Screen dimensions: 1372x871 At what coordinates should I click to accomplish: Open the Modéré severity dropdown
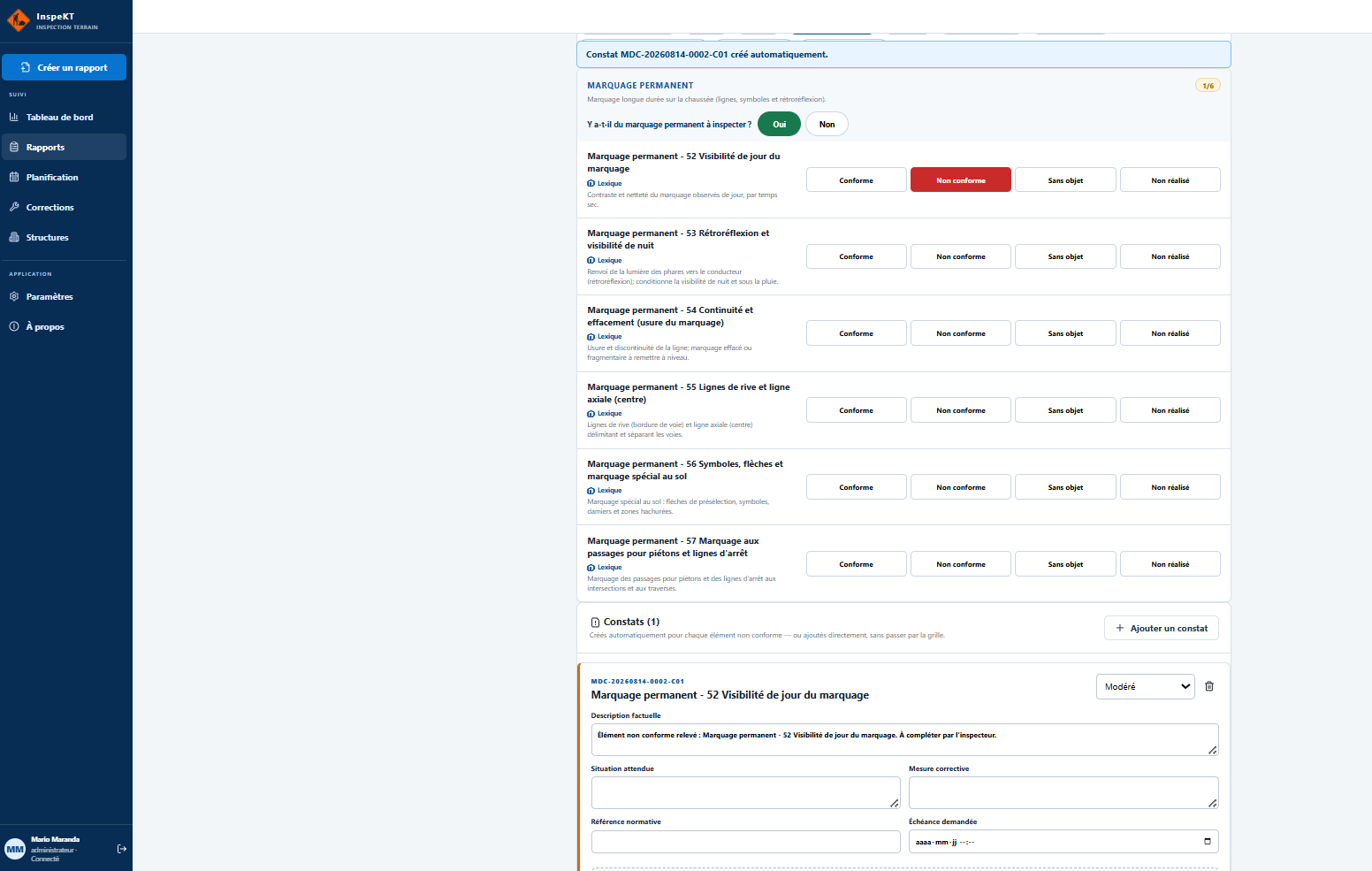pos(1146,686)
